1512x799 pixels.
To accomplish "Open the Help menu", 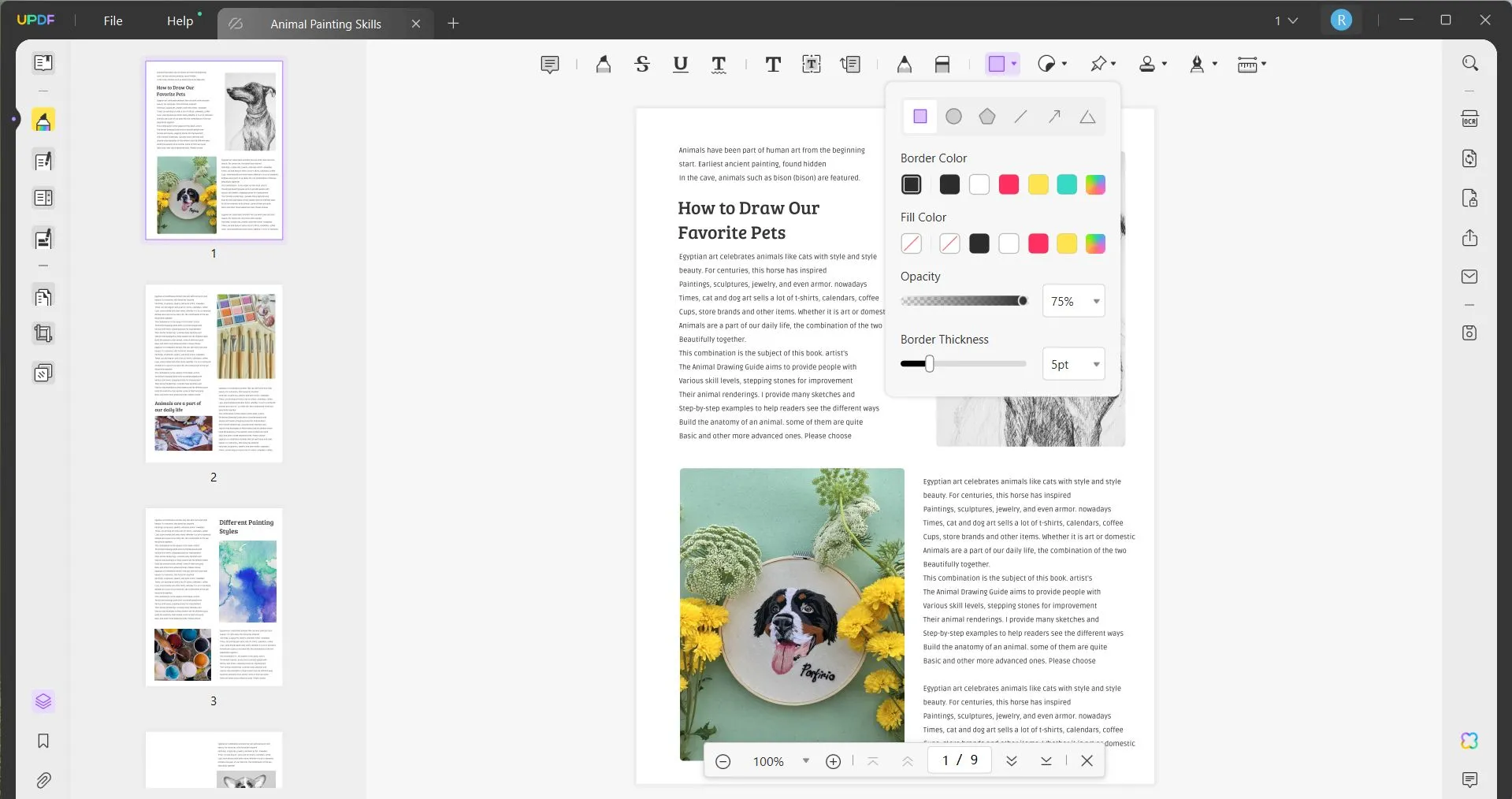I will pos(180,20).
